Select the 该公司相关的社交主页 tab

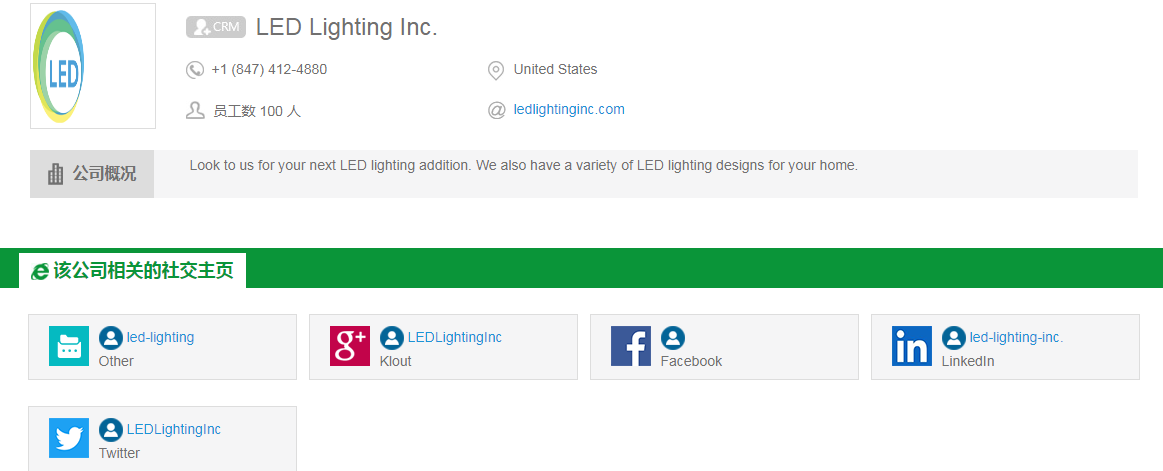(133, 271)
